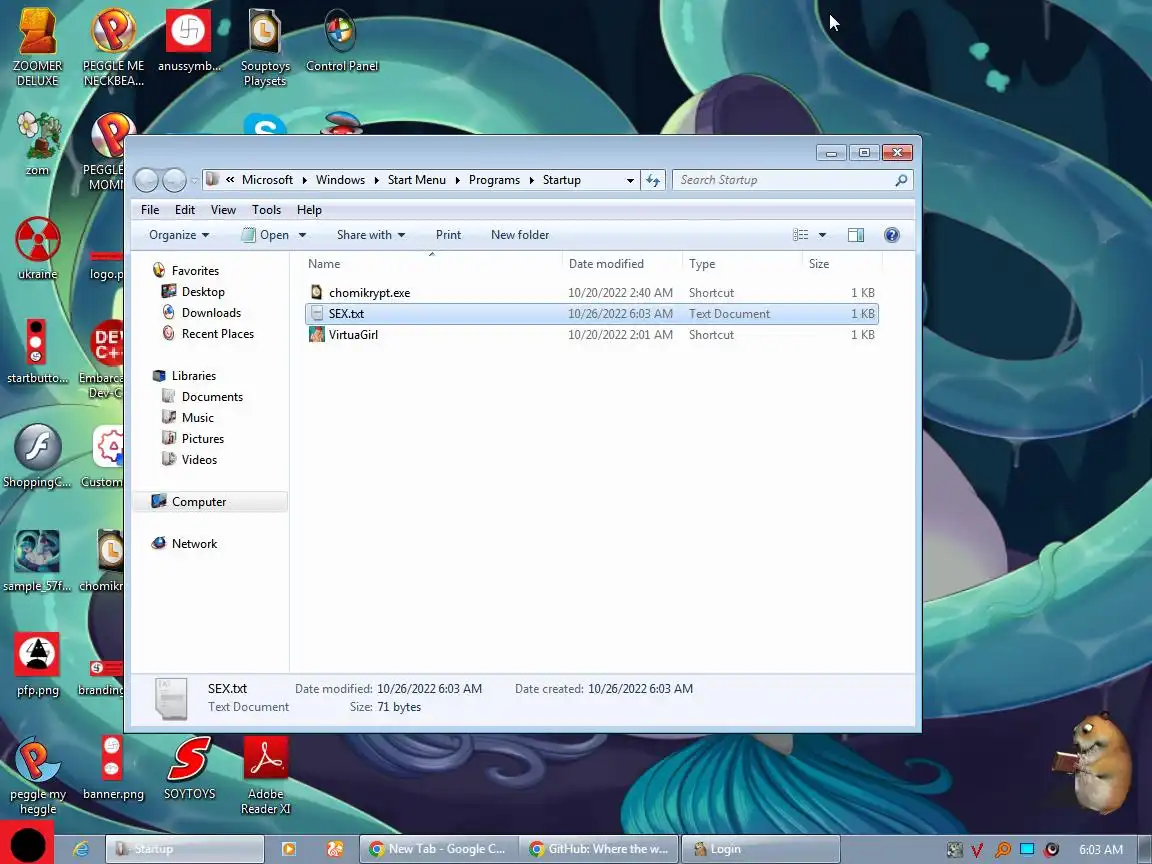Refresh the Startup folder address bar
Viewport: 1152px width, 864px height.
coord(653,180)
